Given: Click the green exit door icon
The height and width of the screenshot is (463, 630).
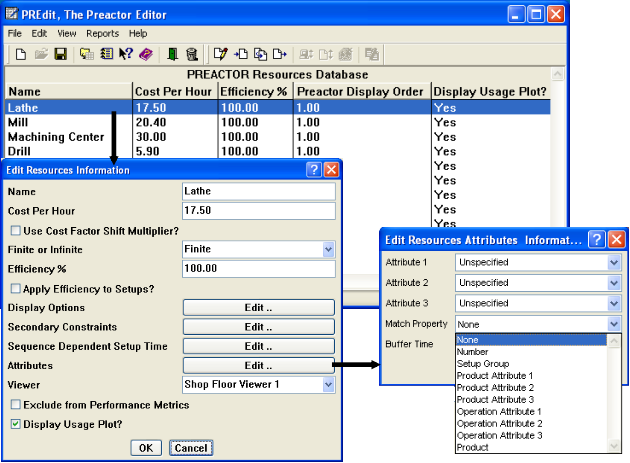Looking at the screenshot, I should coord(172,54).
